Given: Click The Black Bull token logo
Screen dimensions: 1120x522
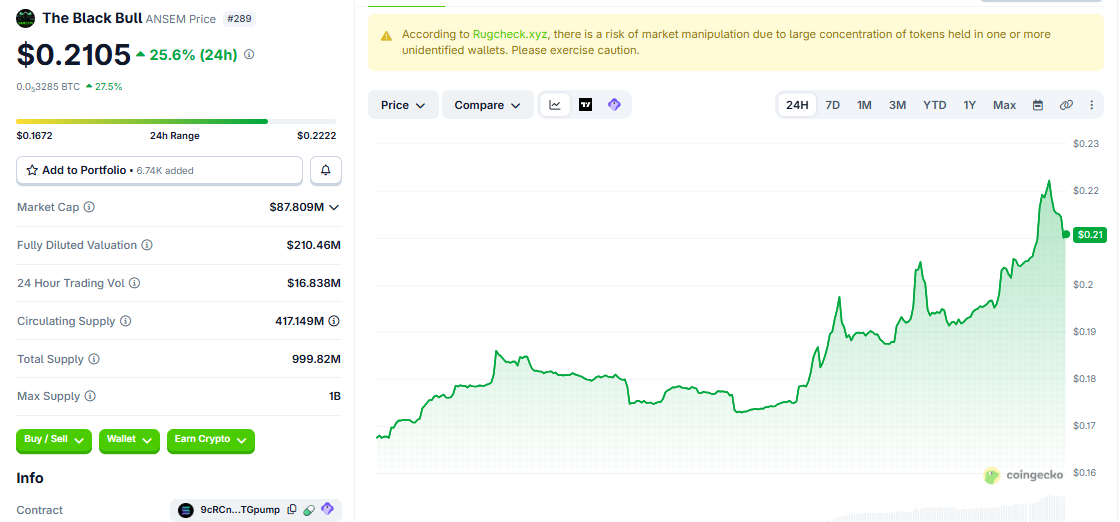Looking at the screenshot, I should tap(26, 19).
